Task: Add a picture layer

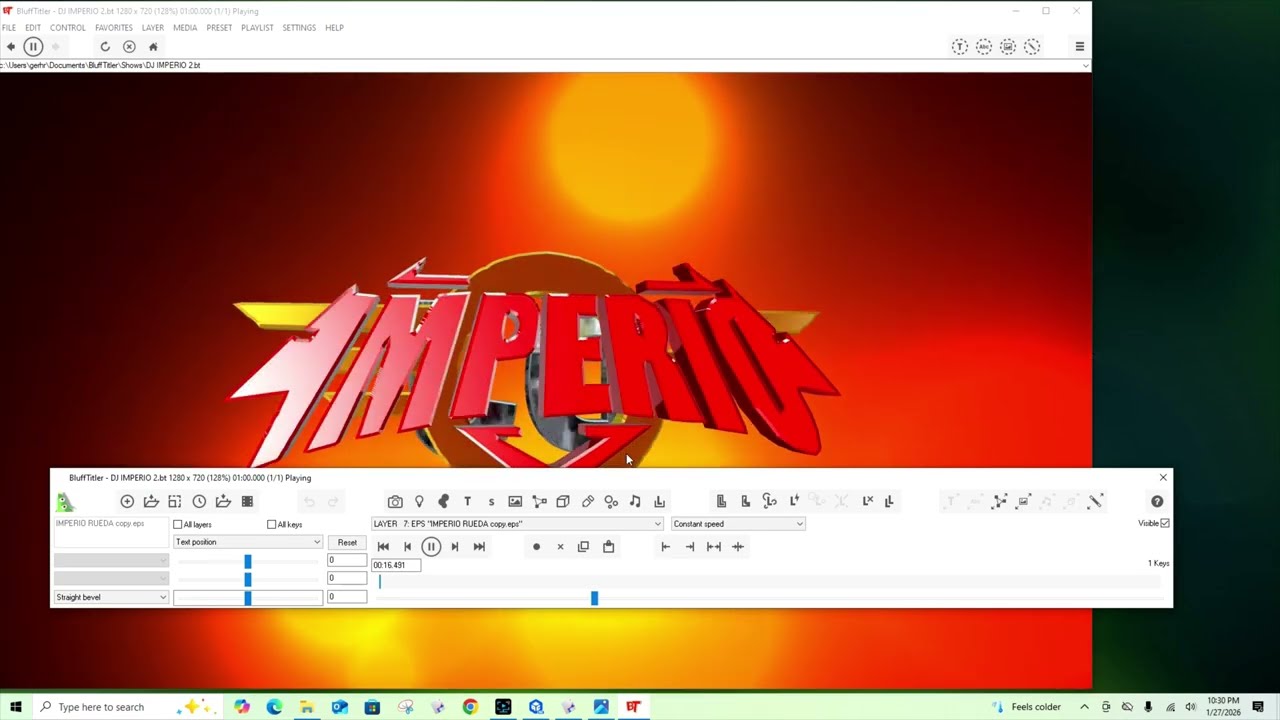Action: (515, 501)
